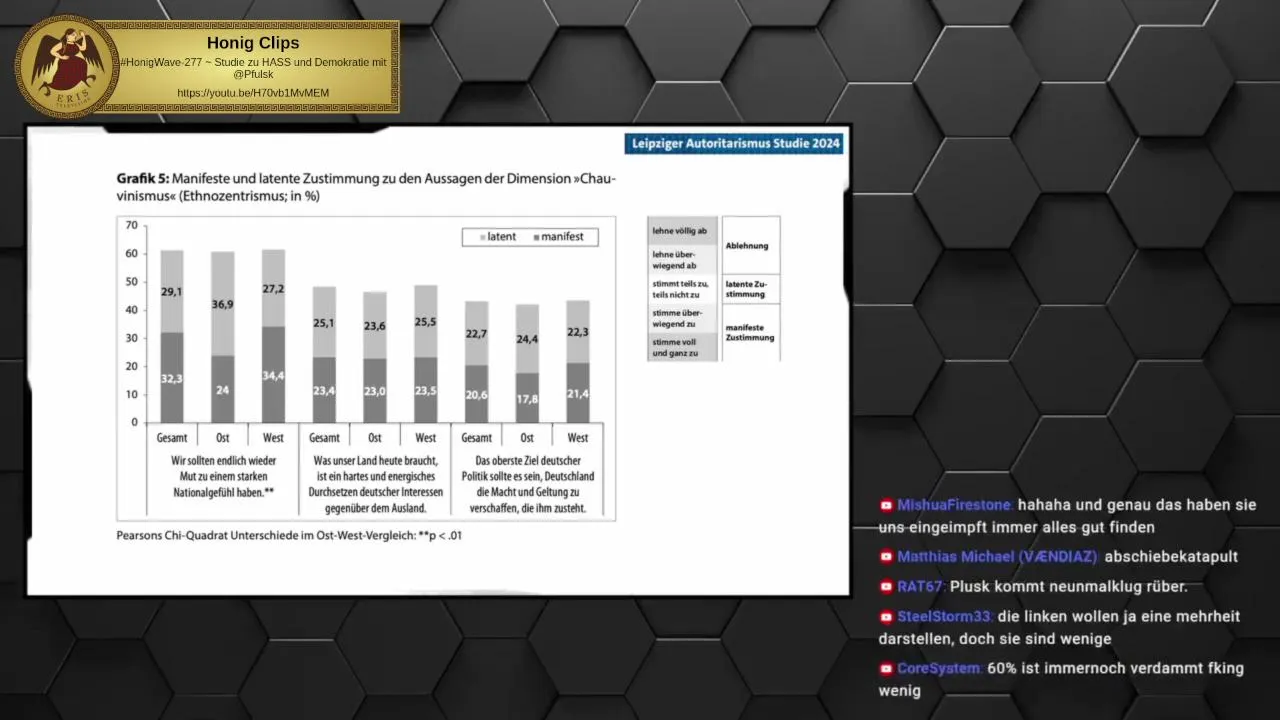Click the YouTube icon beside CoreSystem
Image resolution: width=1280 pixels, height=720 pixels.
point(886,668)
